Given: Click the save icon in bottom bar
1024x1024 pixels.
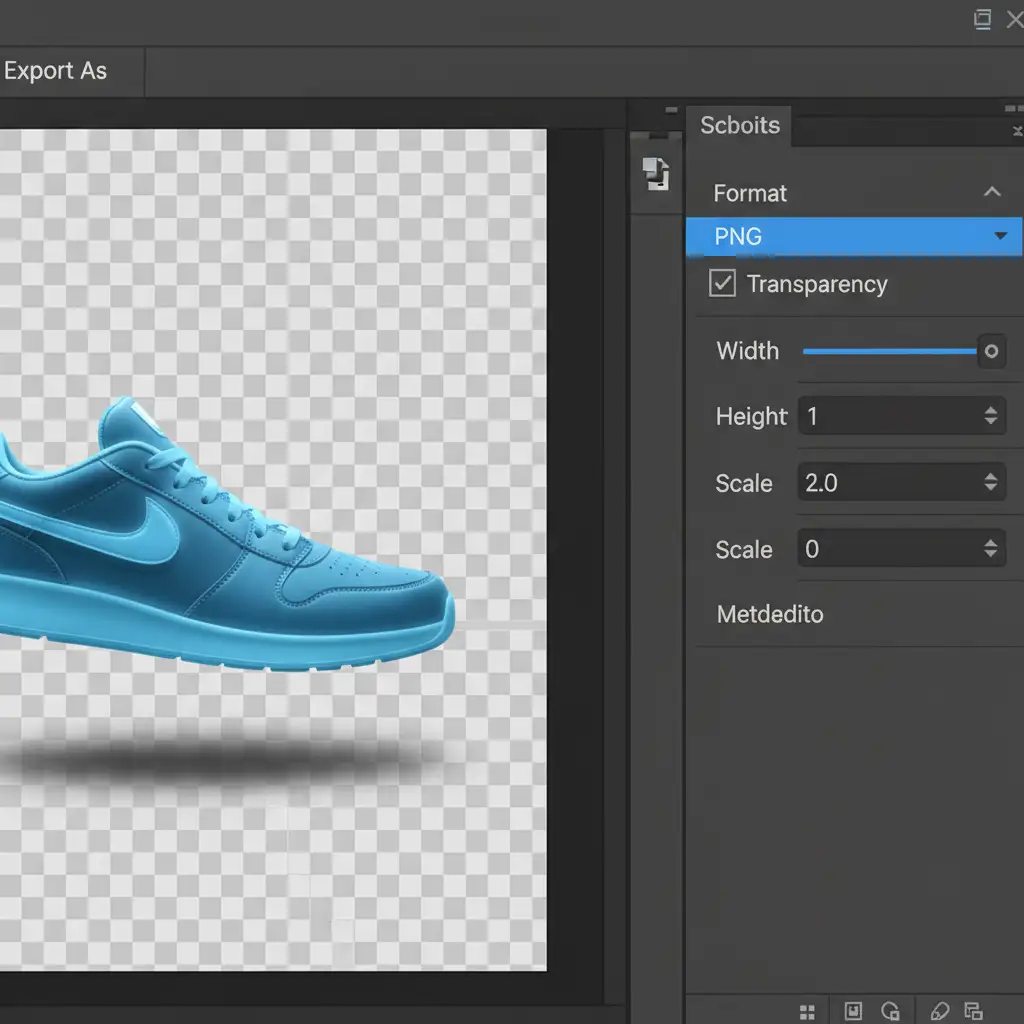Looking at the screenshot, I should (x=852, y=1011).
